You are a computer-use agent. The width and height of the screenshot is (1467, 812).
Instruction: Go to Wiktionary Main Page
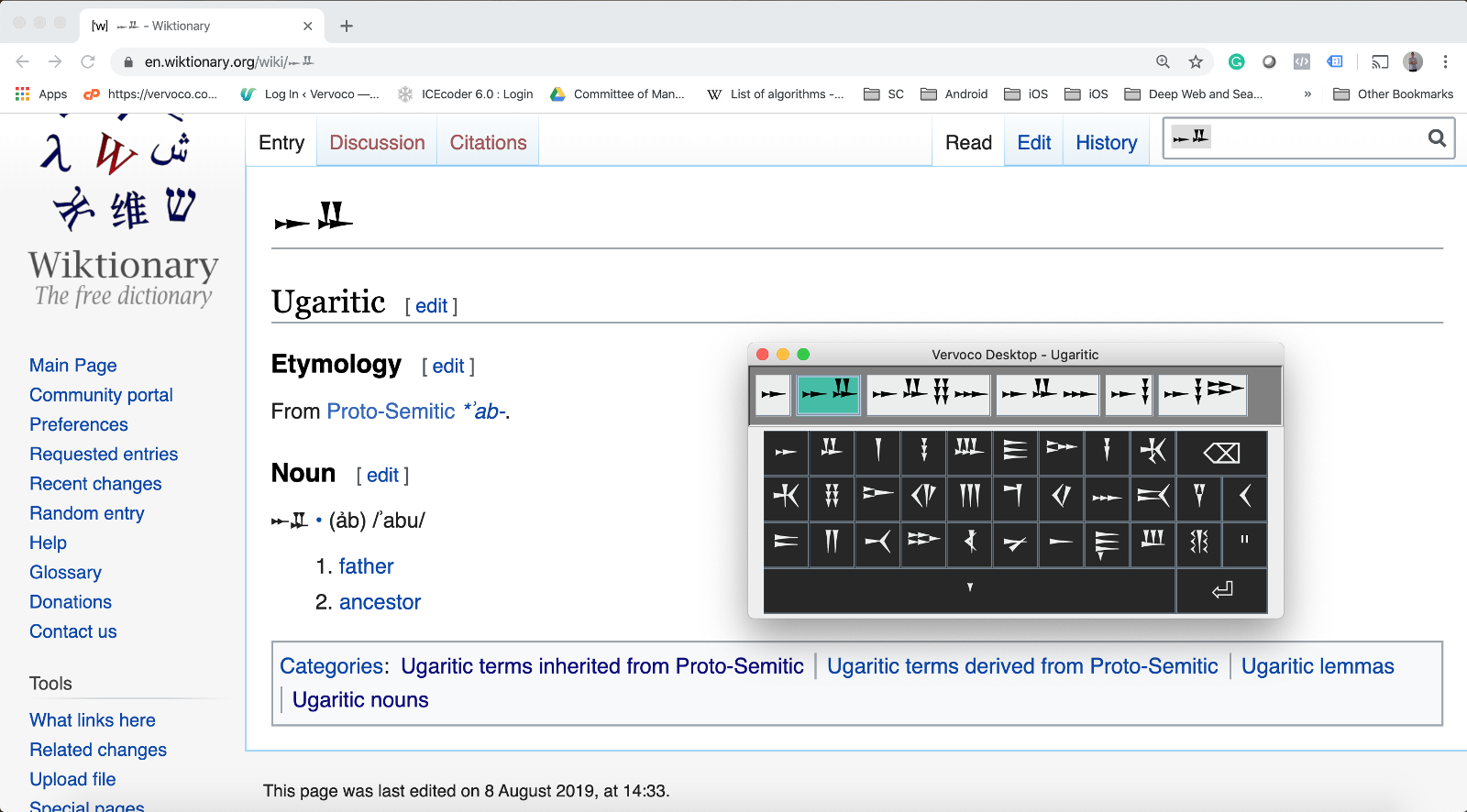[x=72, y=365]
